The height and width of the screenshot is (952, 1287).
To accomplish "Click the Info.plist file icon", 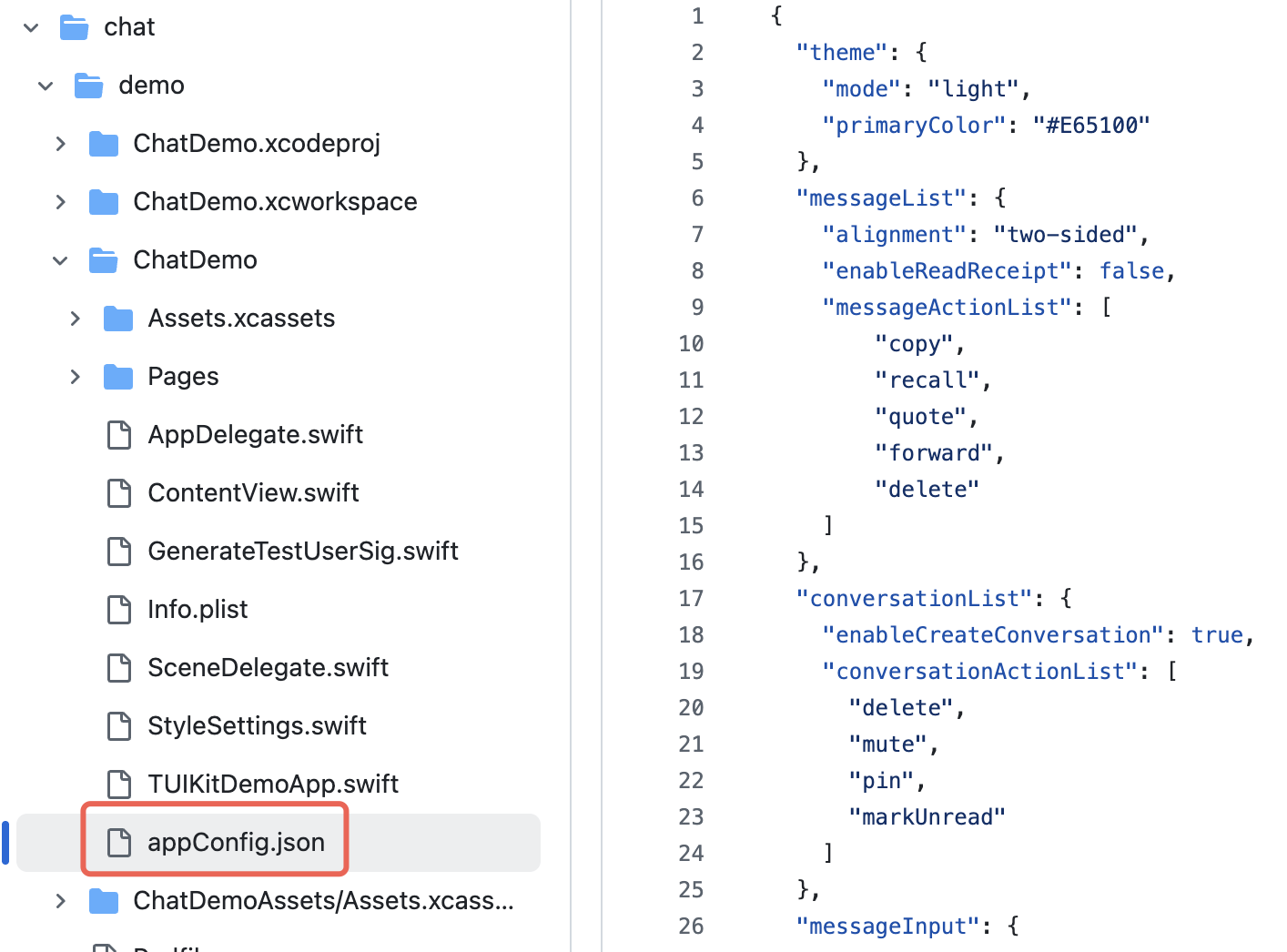I will tap(119, 610).
